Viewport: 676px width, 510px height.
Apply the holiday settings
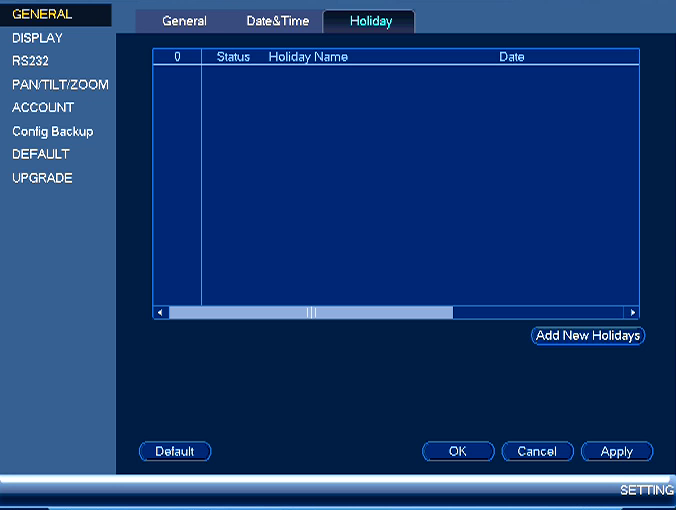point(617,451)
